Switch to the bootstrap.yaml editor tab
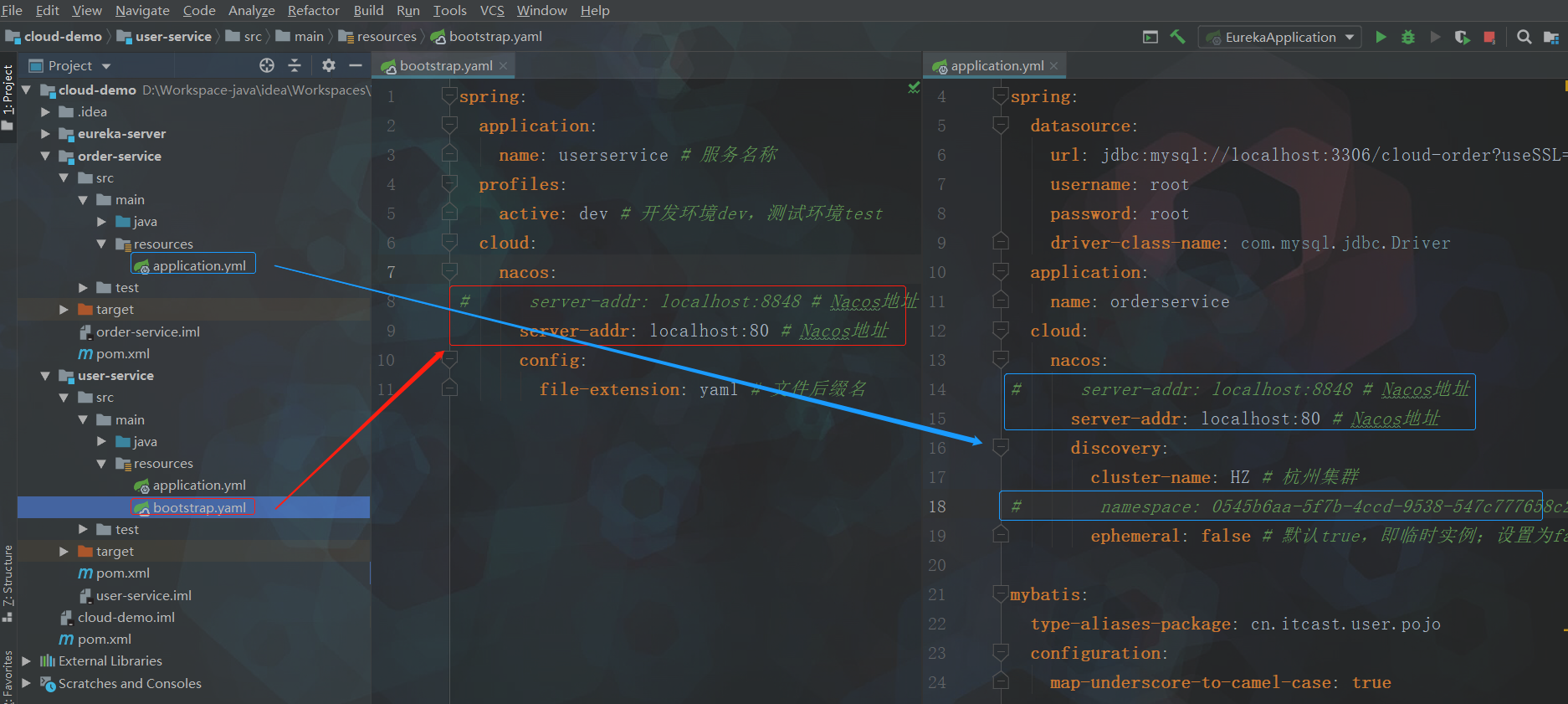This screenshot has width=1568, height=704. (x=444, y=65)
